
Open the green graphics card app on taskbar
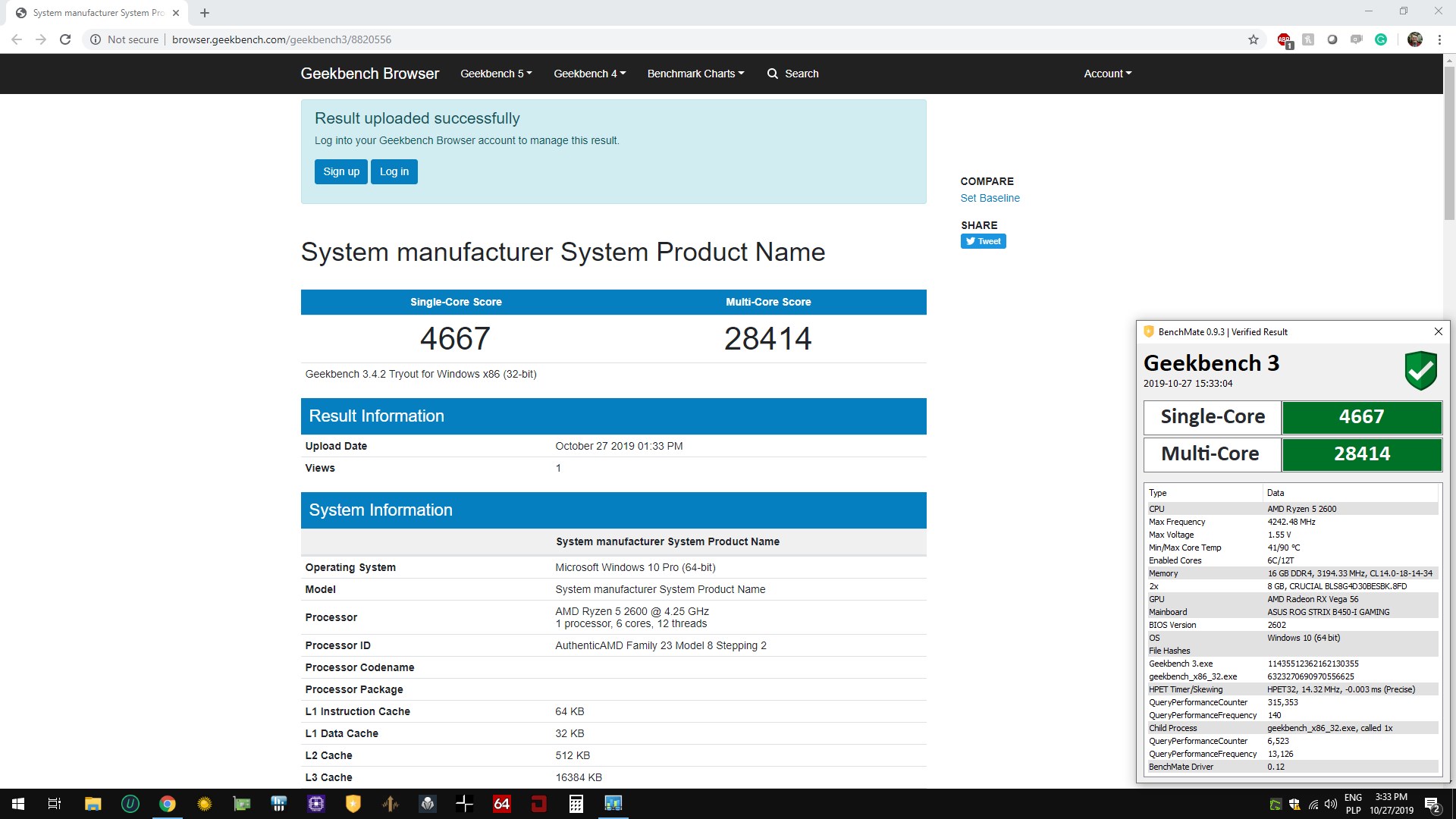pos(242,804)
